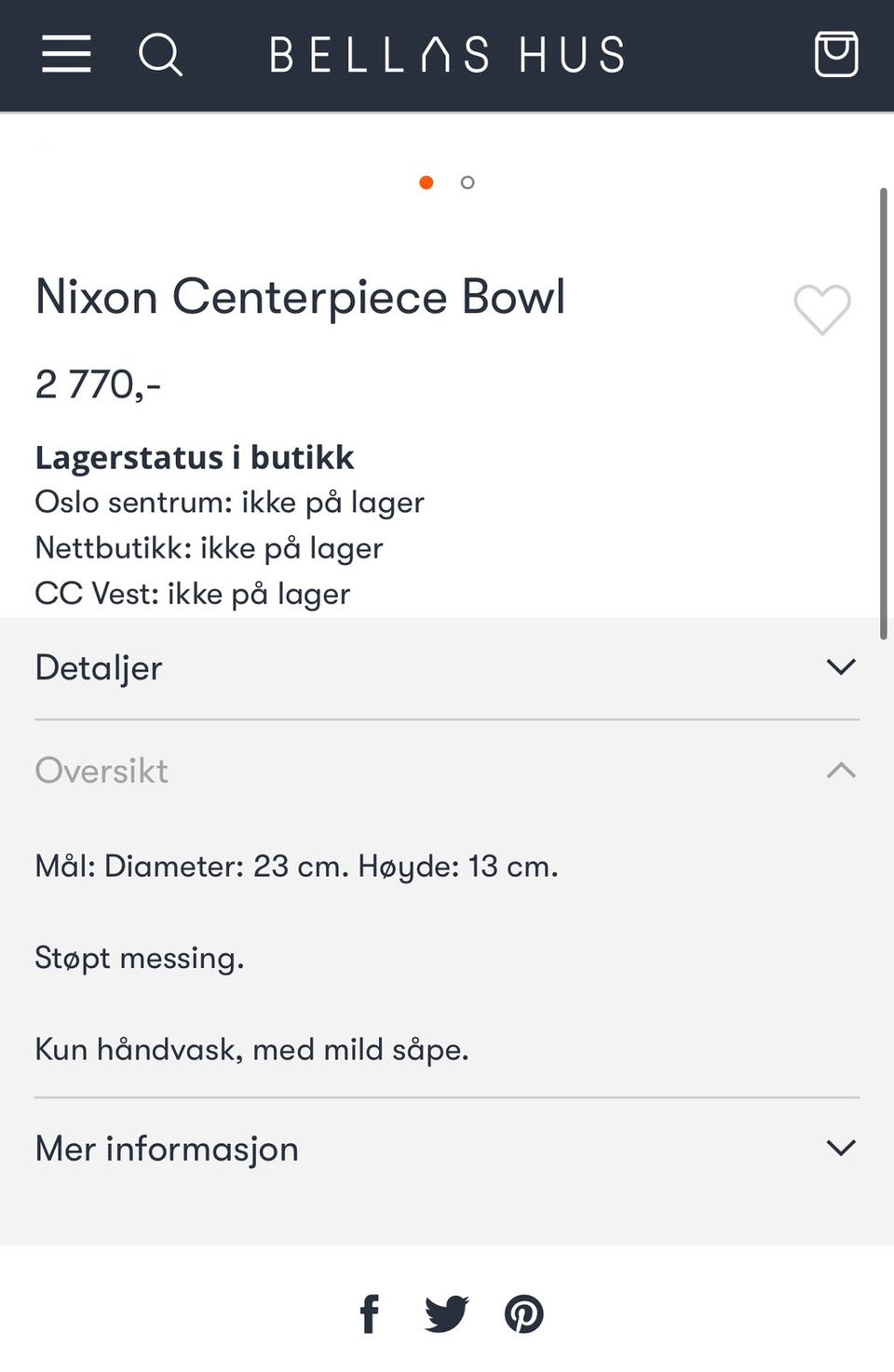This screenshot has width=894, height=1372.
Task: Expand the Mer informasjon chevron
Action: [841, 1149]
